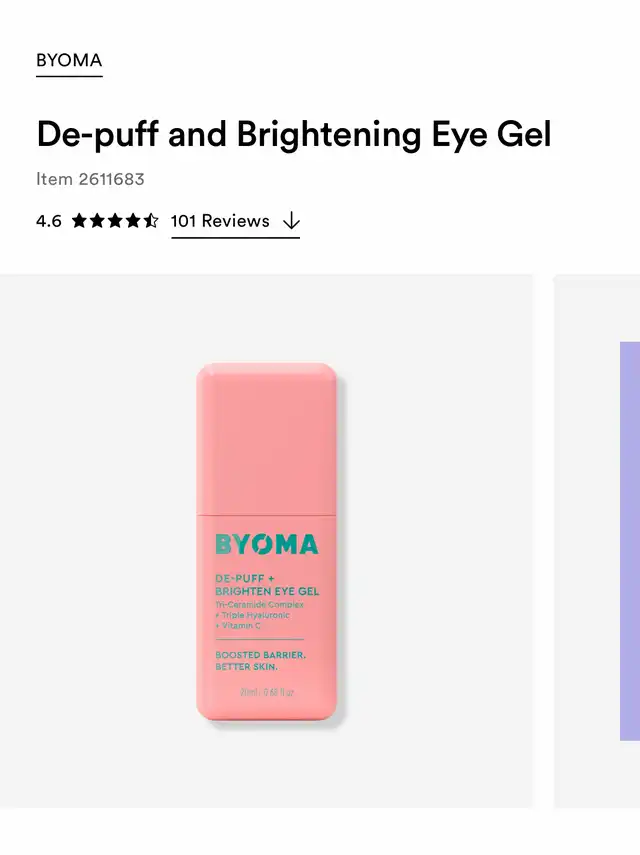This screenshot has width=640, height=855.
Task: Click the Tri-Ceramide Complex ingredient line
Action: (x=259, y=604)
